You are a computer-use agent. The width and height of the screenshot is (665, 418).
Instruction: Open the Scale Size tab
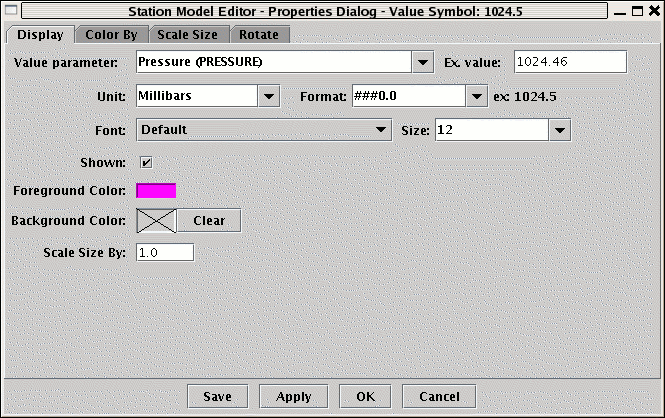(x=187, y=34)
